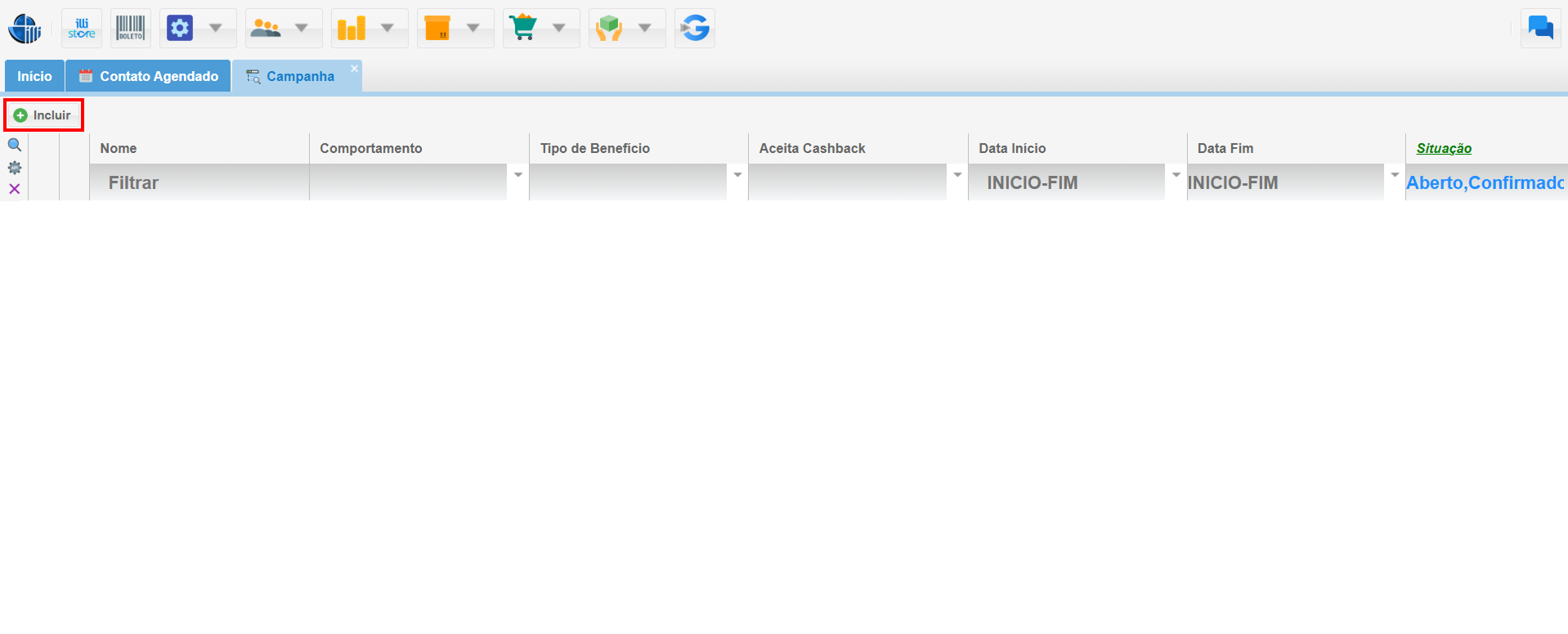Sort by the Situação column link
Screen dimensions: 1568x634
click(1444, 148)
